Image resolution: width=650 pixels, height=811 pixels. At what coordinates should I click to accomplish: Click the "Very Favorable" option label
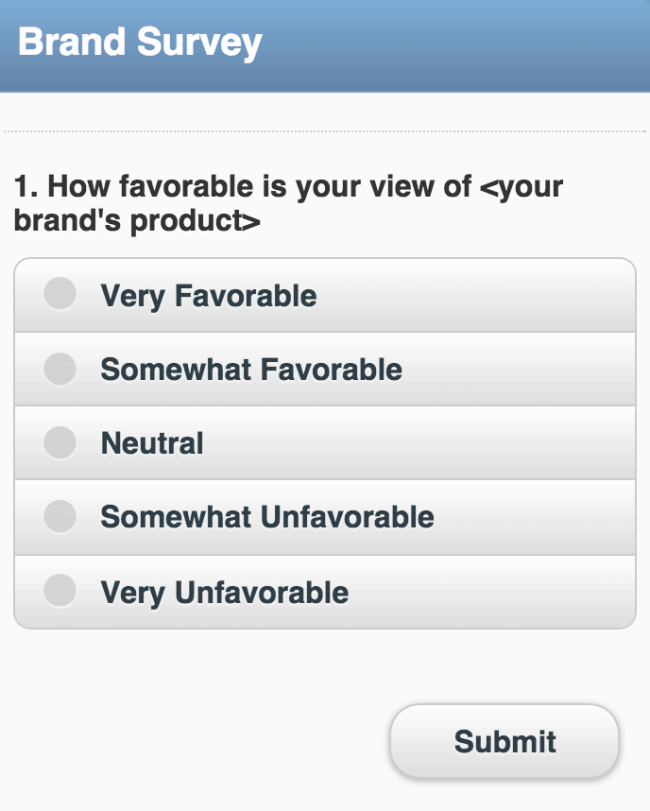pos(208,296)
